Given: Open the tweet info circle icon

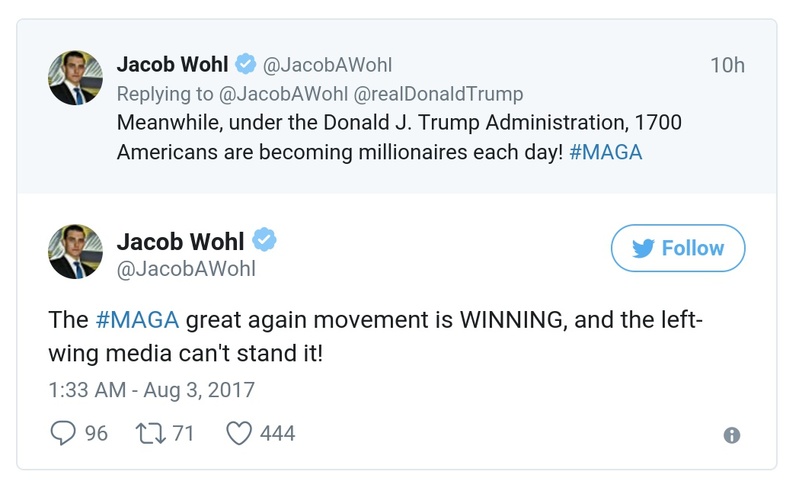Looking at the screenshot, I should [731, 435].
